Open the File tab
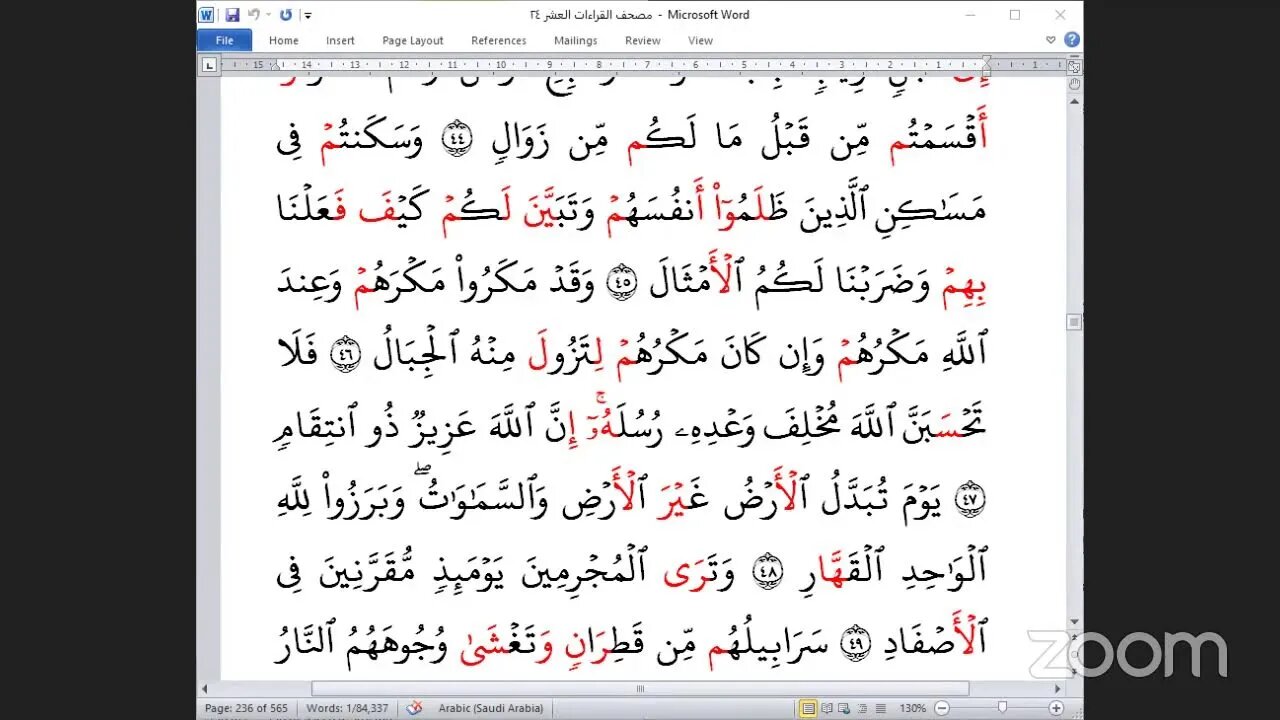Viewport: 1280px width, 720px height. point(225,40)
